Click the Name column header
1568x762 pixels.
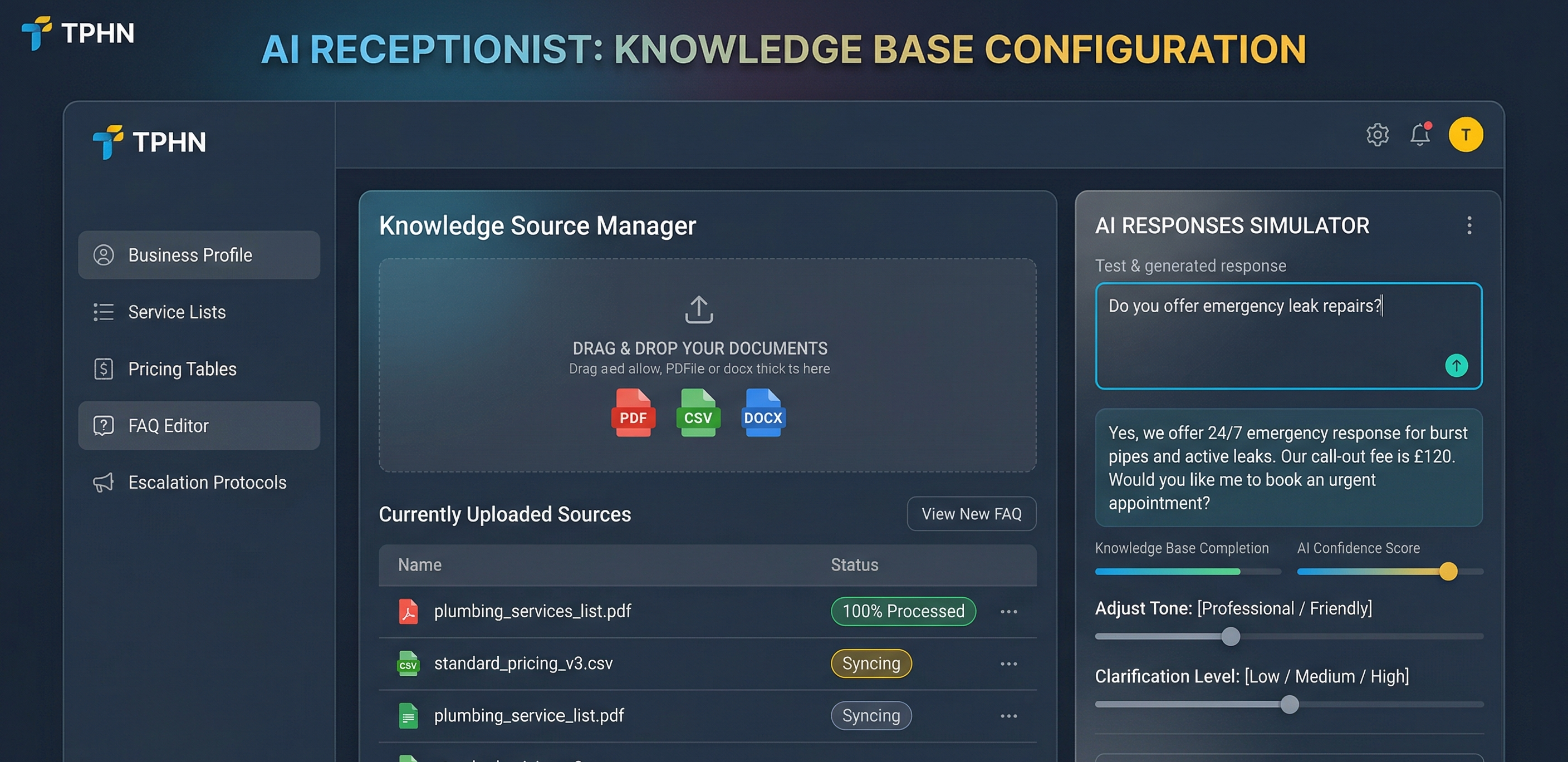[x=419, y=565]
